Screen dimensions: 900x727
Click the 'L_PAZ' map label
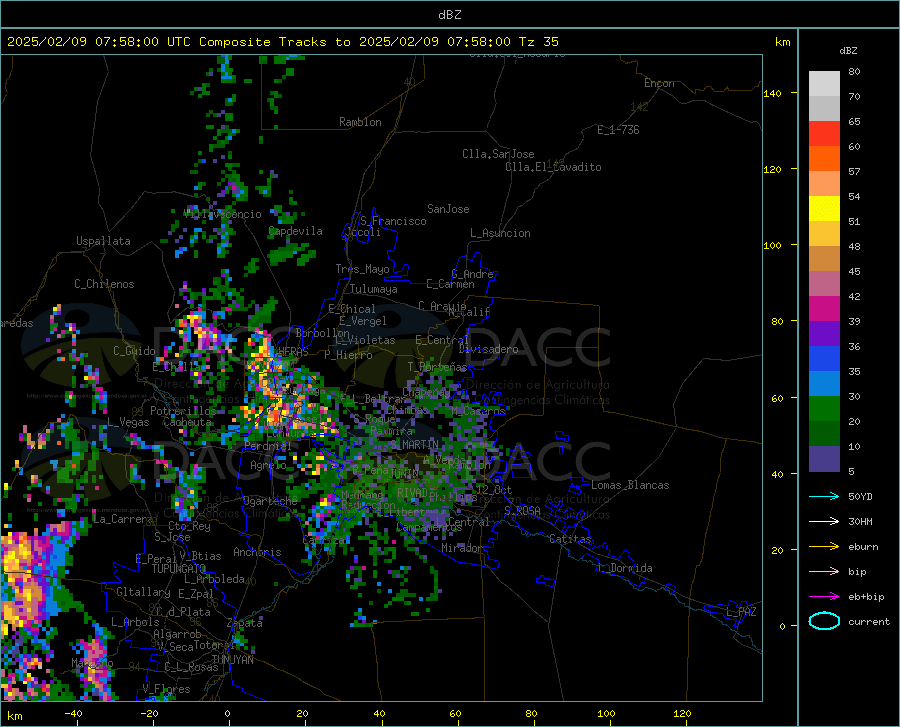point(741,612)
